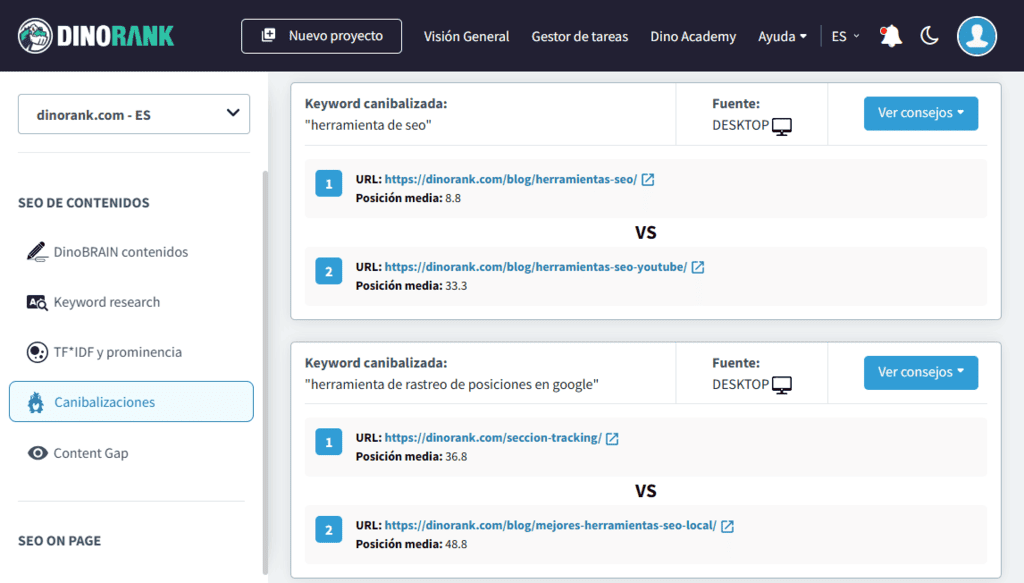This screenshot has height=583, width=1024.
Task: Open the user profile avatar
Action: (x=977, y=36)
